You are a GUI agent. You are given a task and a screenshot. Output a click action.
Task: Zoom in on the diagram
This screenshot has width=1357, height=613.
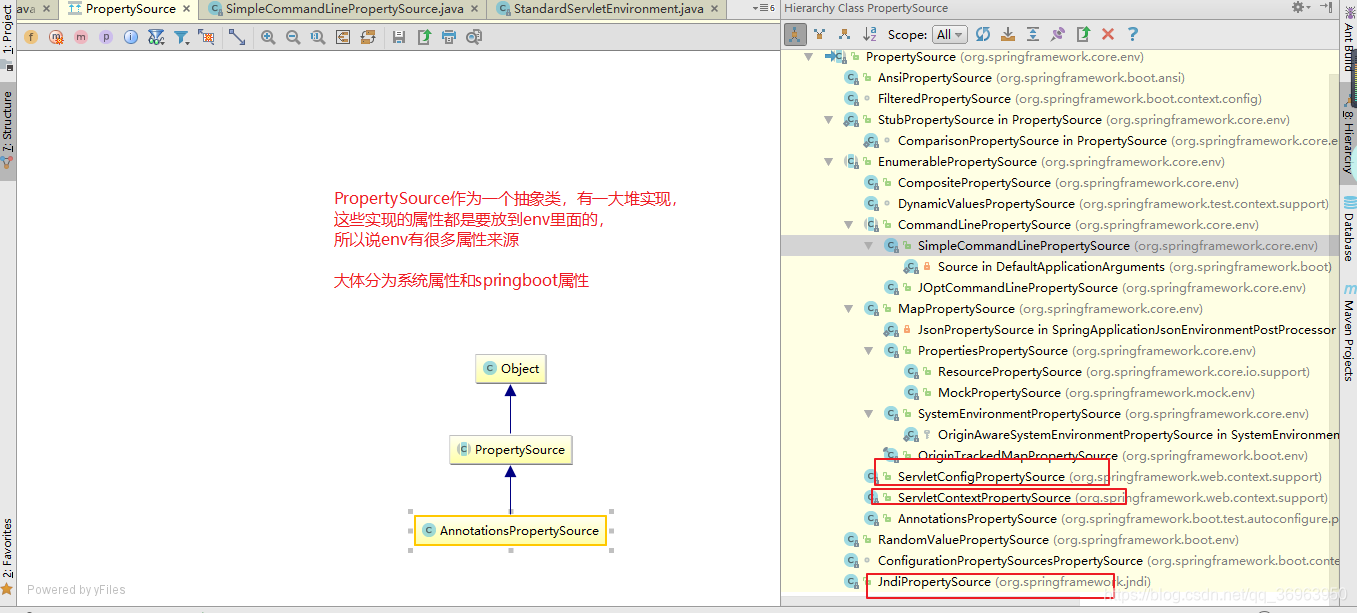tap(267, 34)
